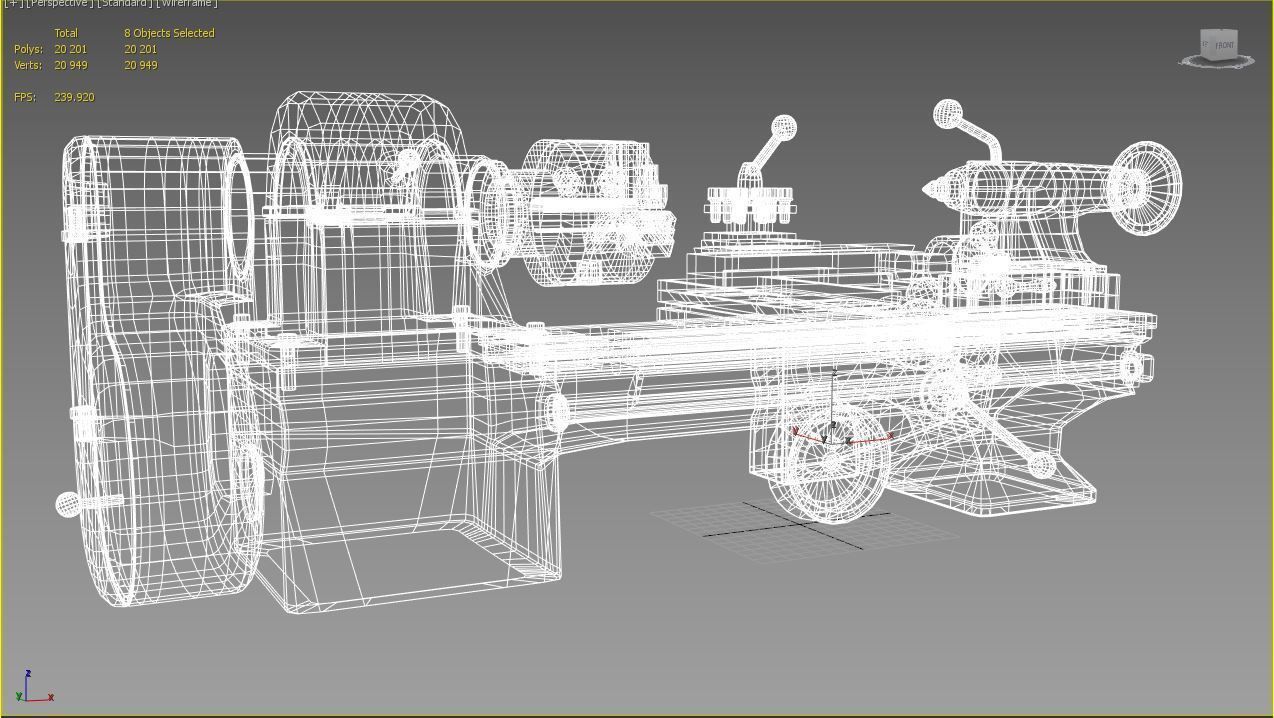Click selected objects verts value 20 949
The width and height of the screenshot is (1274, 718).
[x=140, y=65]
